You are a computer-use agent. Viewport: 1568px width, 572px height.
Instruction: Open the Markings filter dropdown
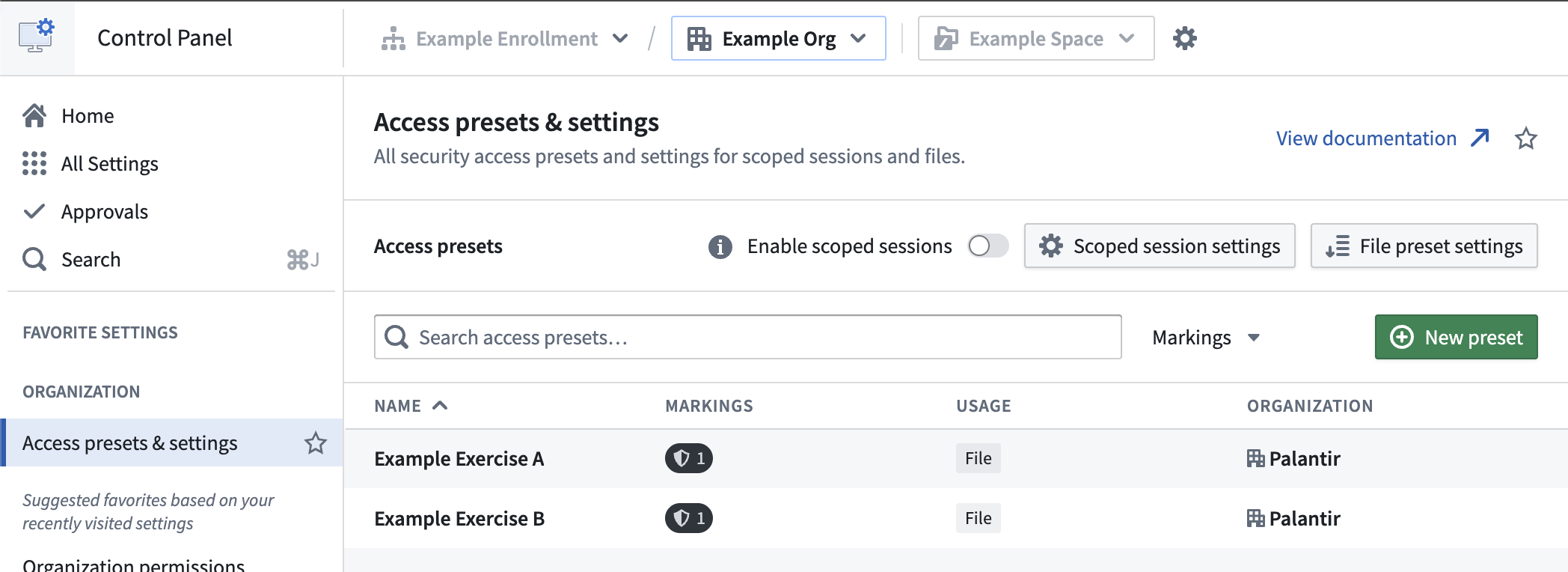[1205, 337]
